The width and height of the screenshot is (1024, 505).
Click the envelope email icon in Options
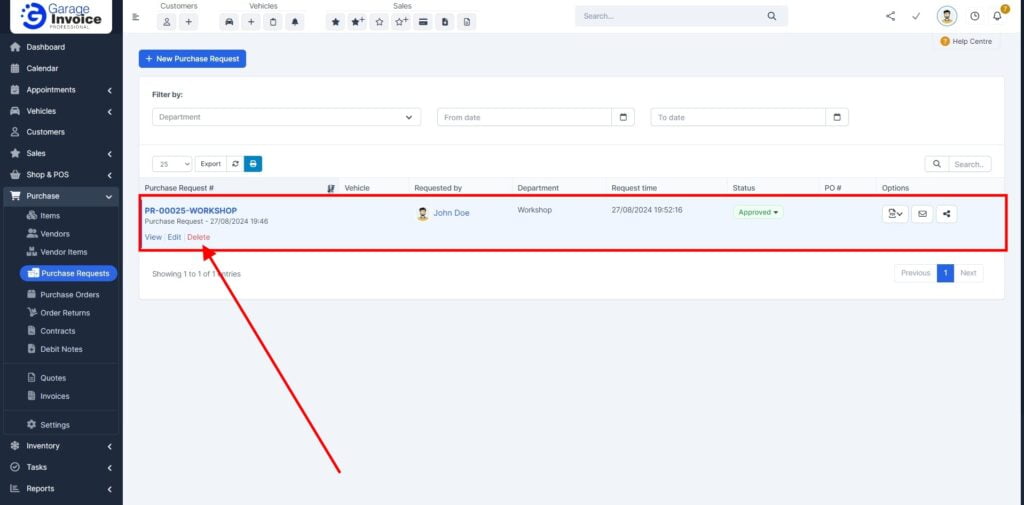point(923,213)
